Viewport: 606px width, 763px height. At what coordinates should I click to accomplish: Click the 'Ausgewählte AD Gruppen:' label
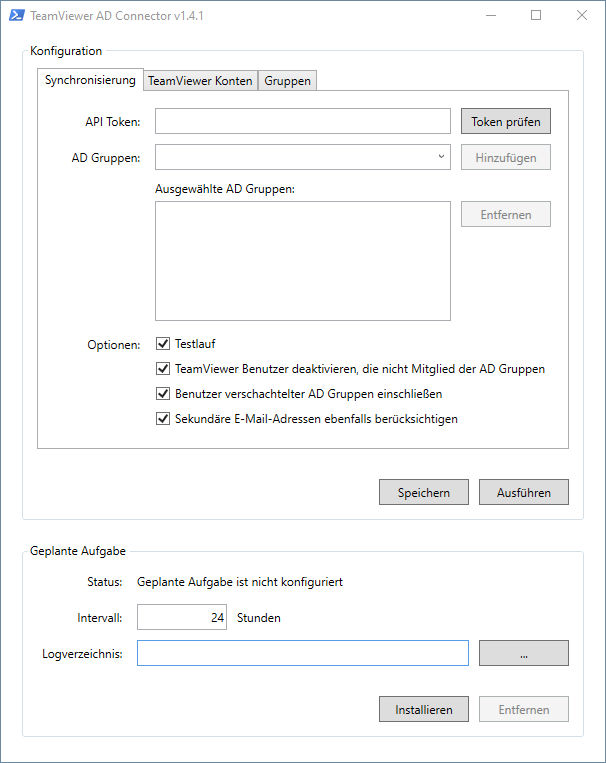pyautogui.click(x=225, y=189)
